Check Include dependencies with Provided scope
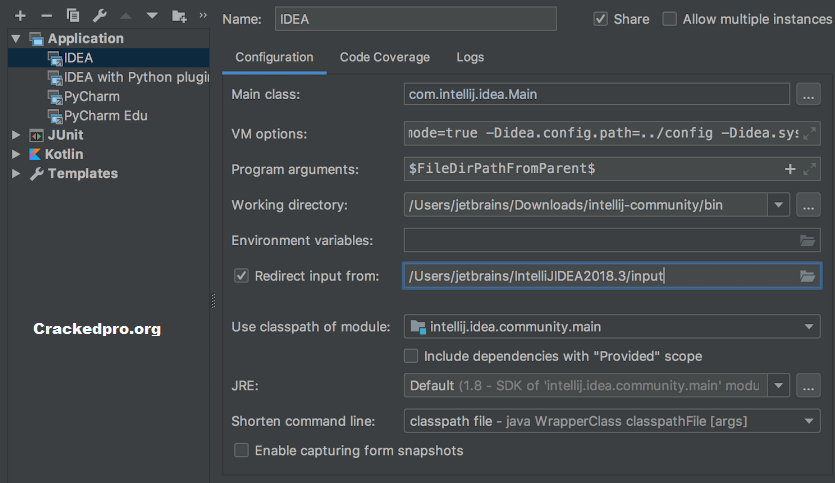The height and width of the screenshot is (483, 835). pos(411,356)
